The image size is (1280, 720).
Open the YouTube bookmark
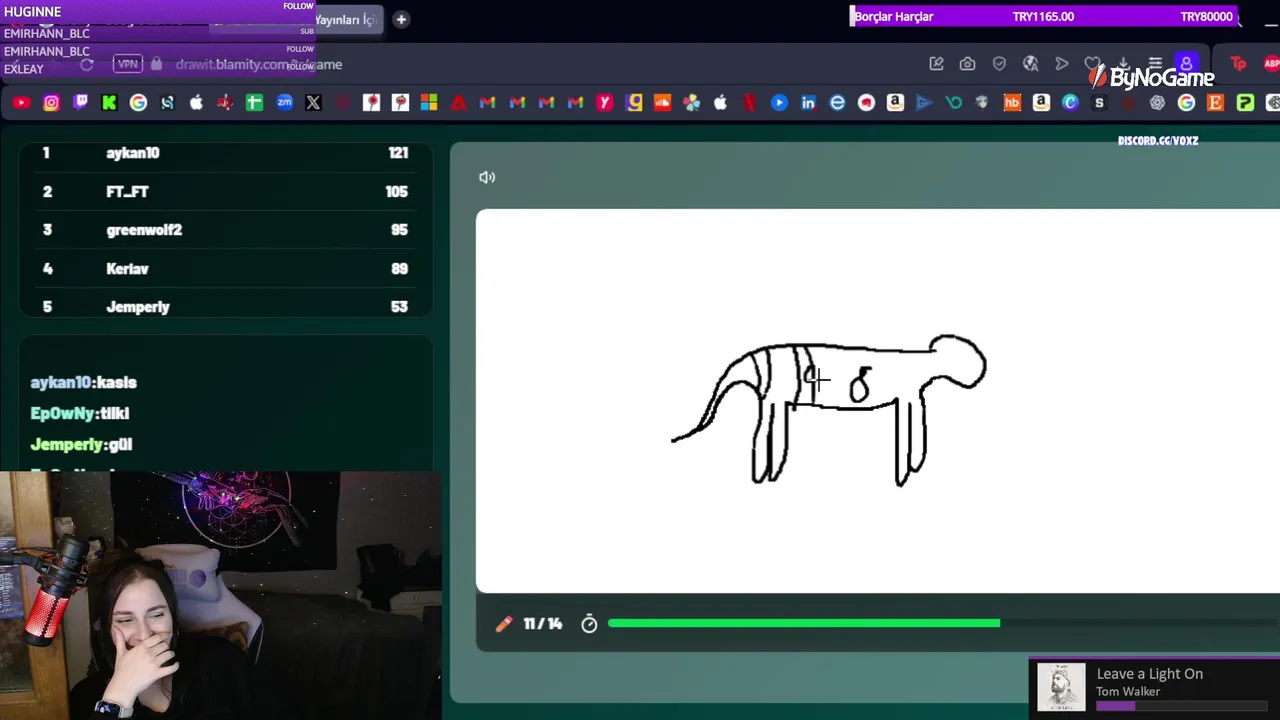(x=22, y=102)
